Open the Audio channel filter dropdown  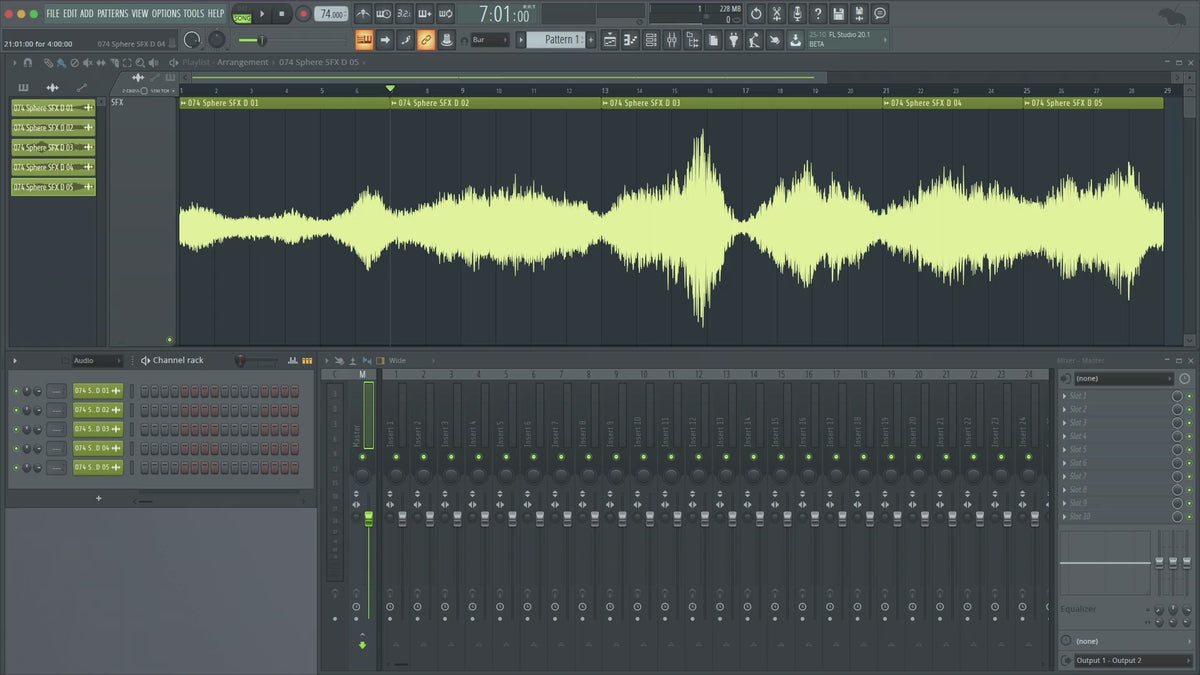pos(96,361)
